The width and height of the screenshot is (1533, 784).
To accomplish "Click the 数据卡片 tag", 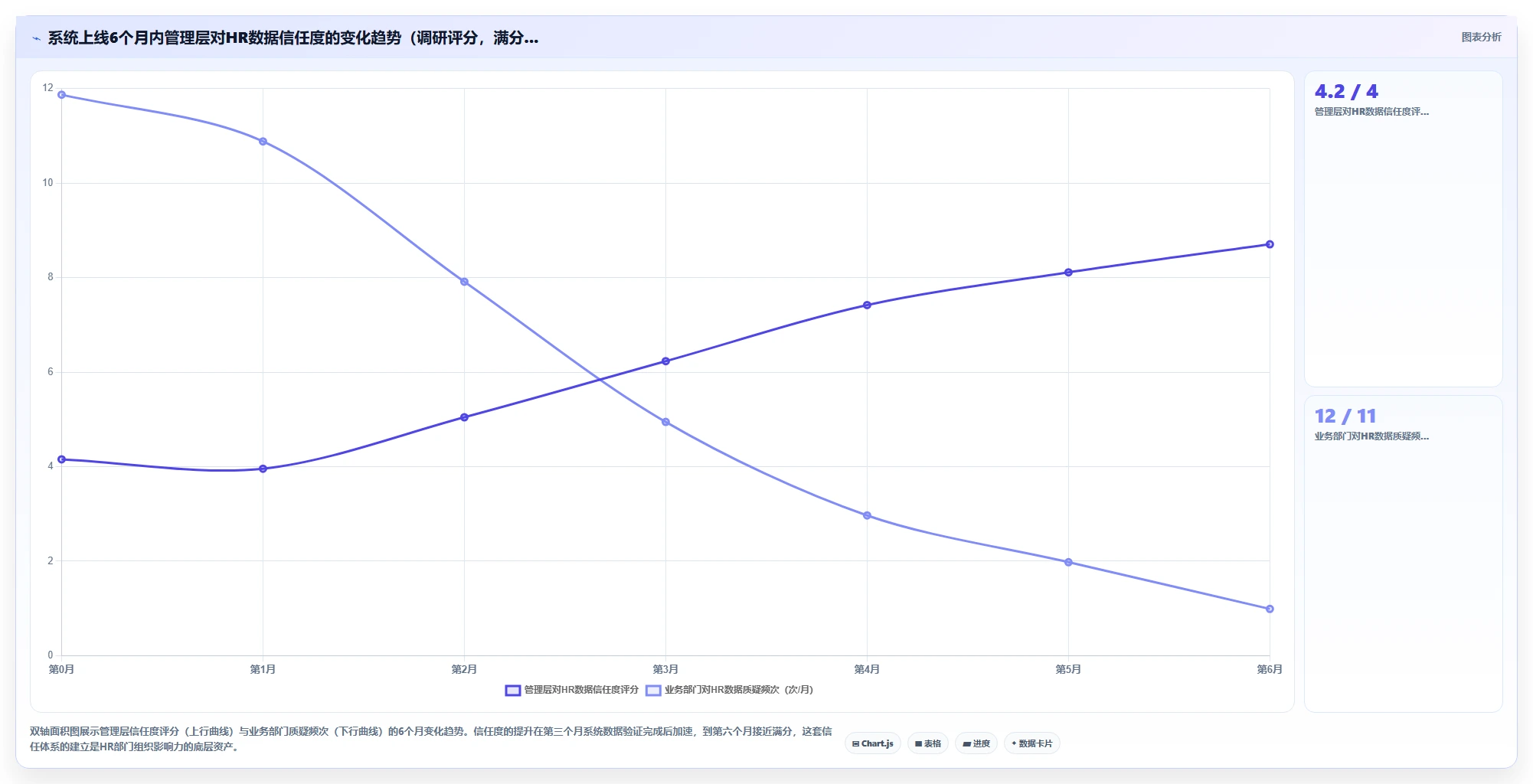I will [x=1032, y=743].
